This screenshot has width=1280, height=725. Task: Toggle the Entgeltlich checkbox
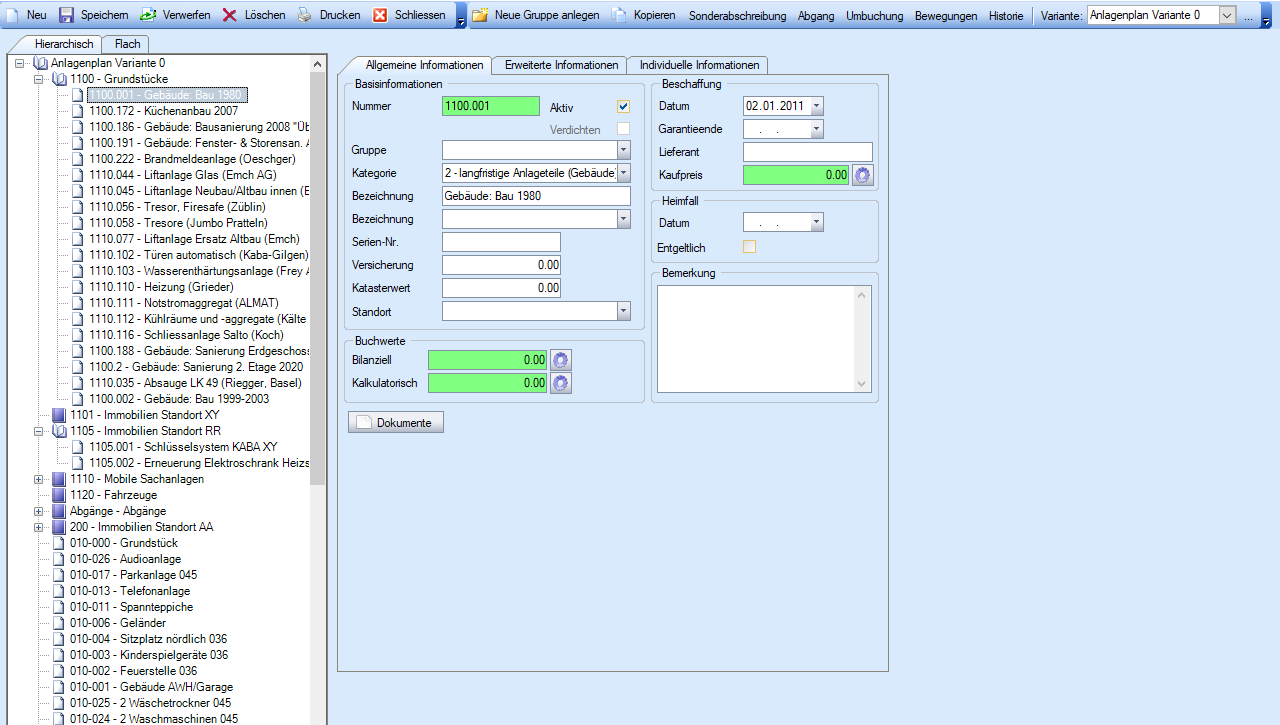coord(749,247)
